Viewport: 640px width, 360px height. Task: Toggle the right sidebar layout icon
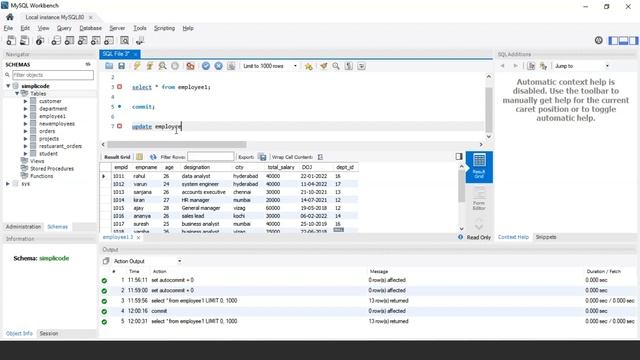tap(633, 40)
